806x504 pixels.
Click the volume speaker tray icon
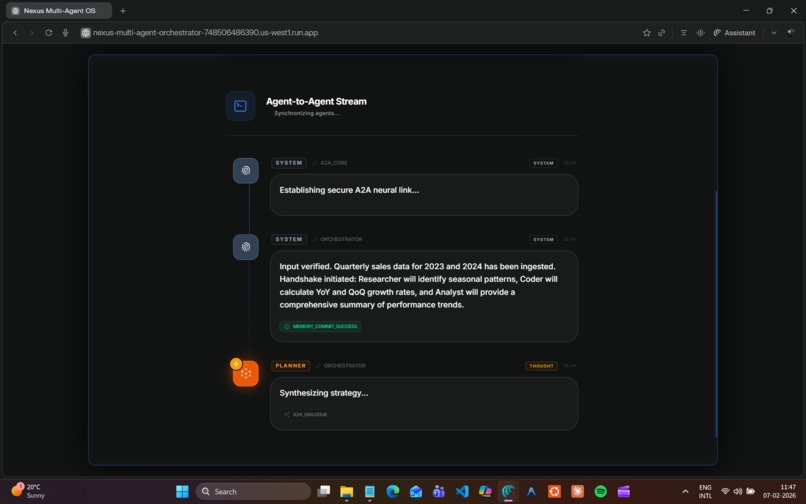pos(738,492)
